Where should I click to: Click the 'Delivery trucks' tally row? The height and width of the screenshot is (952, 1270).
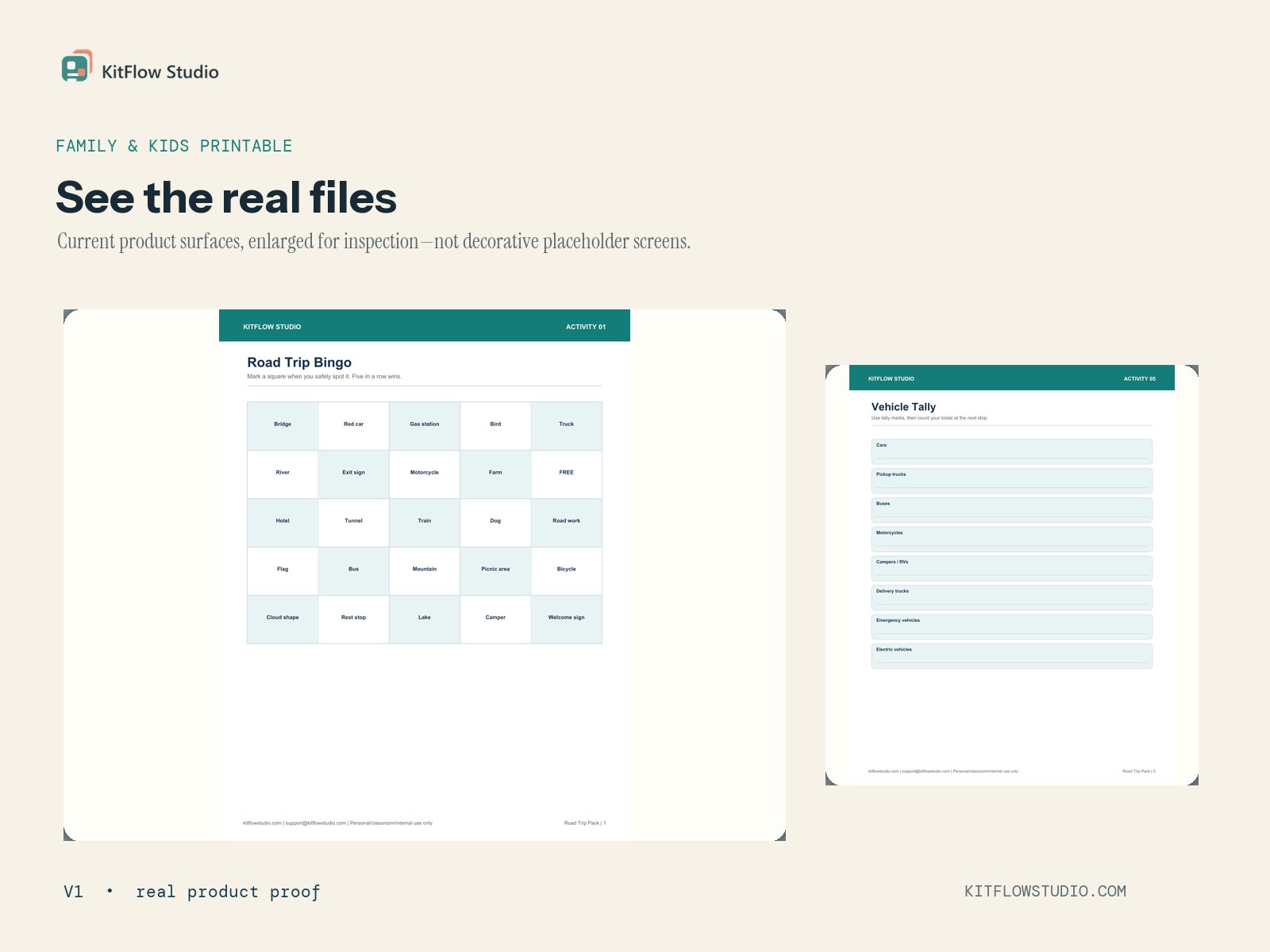tap(1012, 597)
